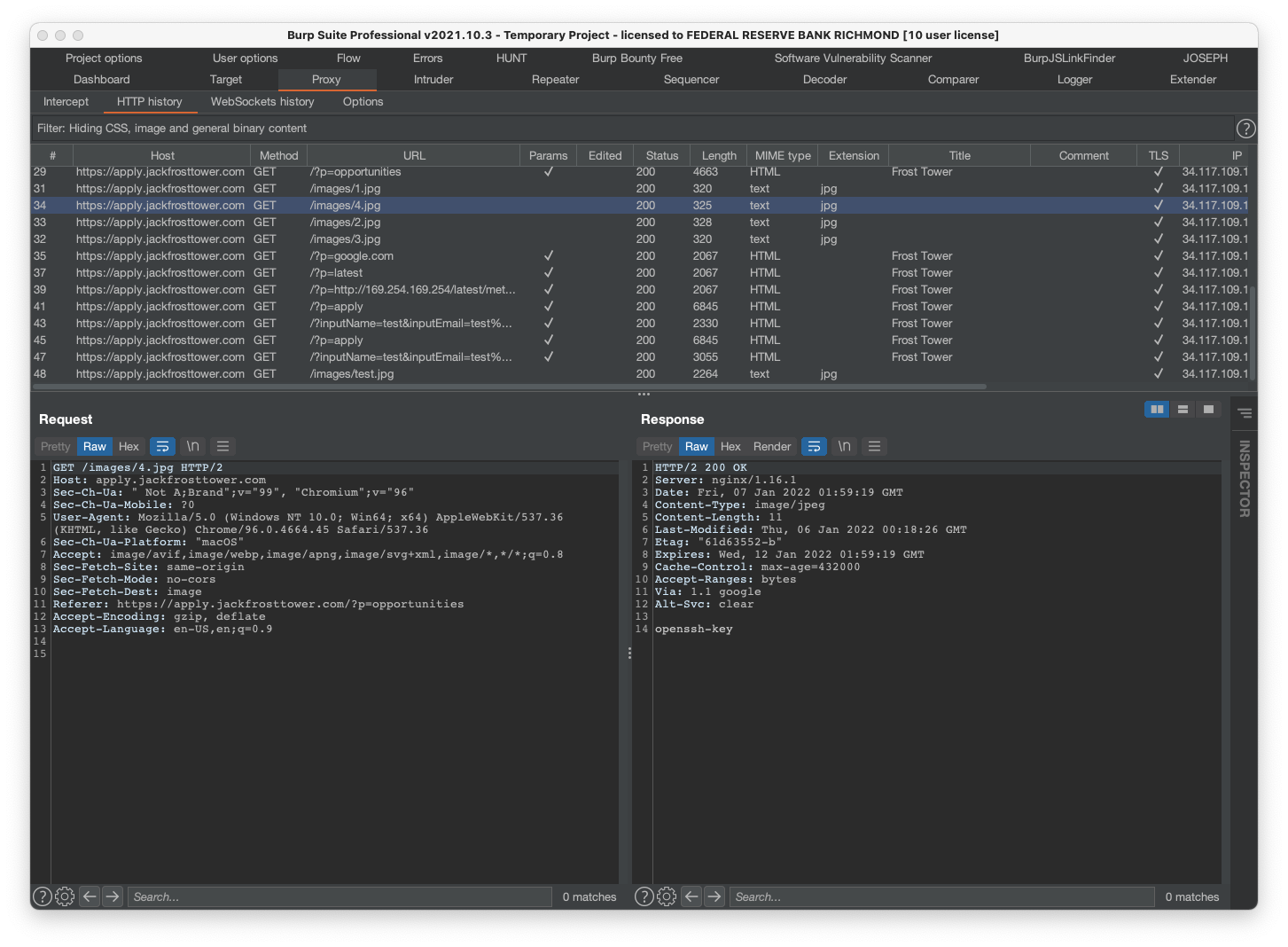Switch Request view to Pretty
Image resolution: width=1288 pixels, height=947 pixels.
point(55,447)
